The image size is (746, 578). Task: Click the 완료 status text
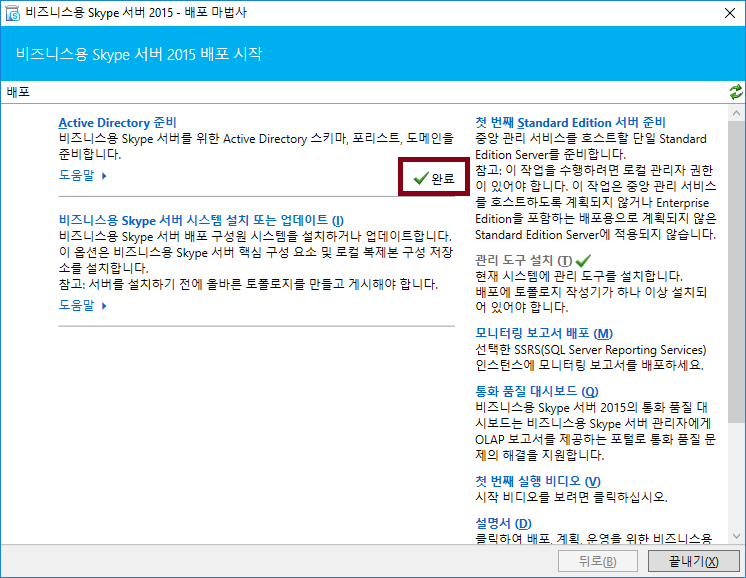(x=442, y=178)
